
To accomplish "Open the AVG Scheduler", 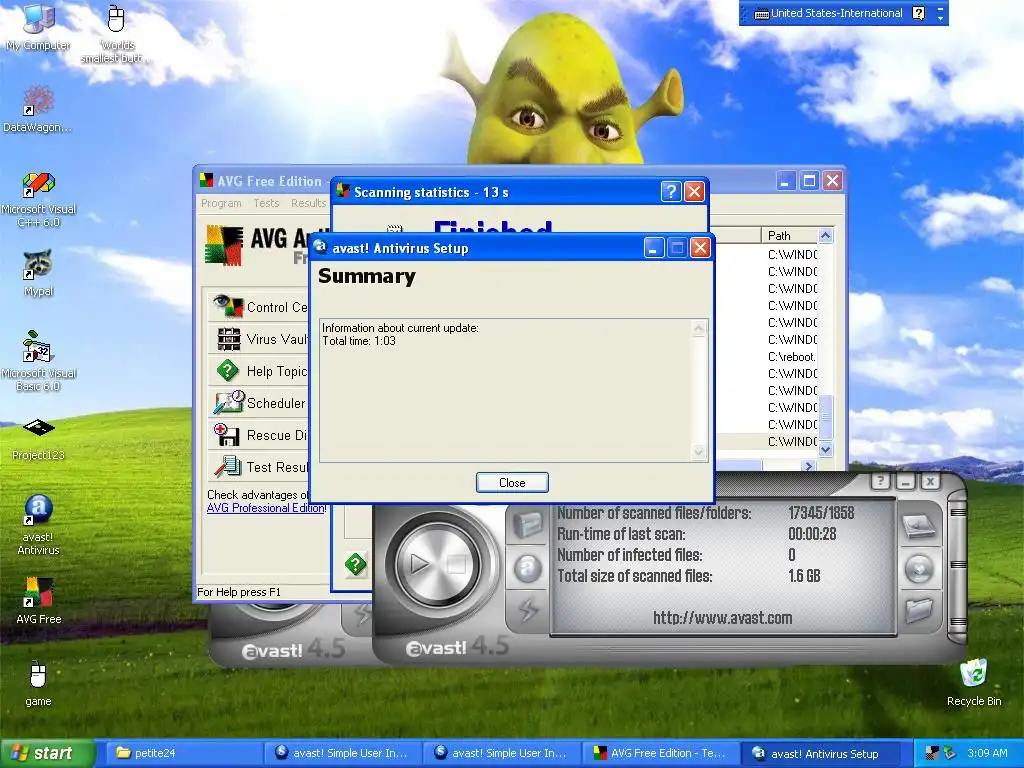I will click(x=259, y=403).
